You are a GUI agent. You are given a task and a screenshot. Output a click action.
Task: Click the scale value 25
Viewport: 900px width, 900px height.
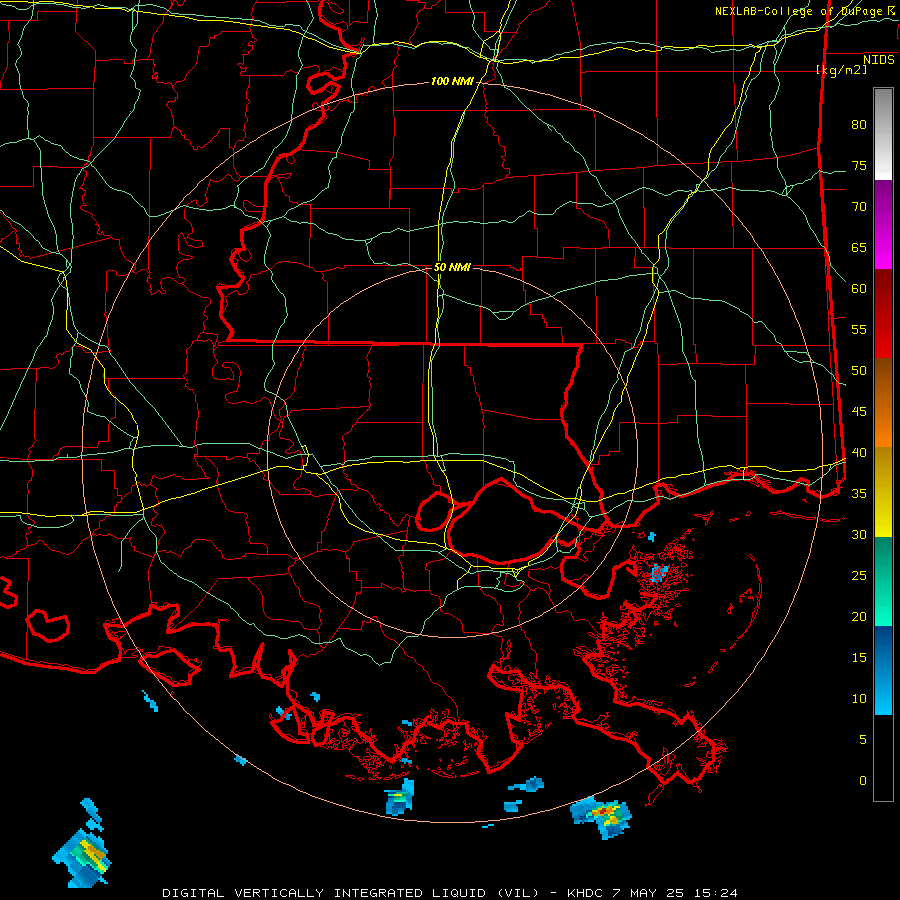coord(859,575)
